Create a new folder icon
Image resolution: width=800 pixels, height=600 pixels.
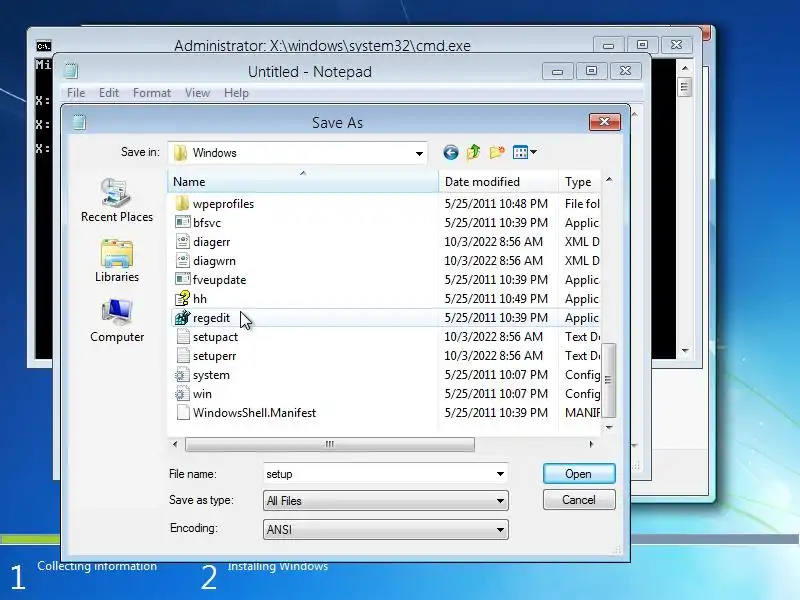497,152
